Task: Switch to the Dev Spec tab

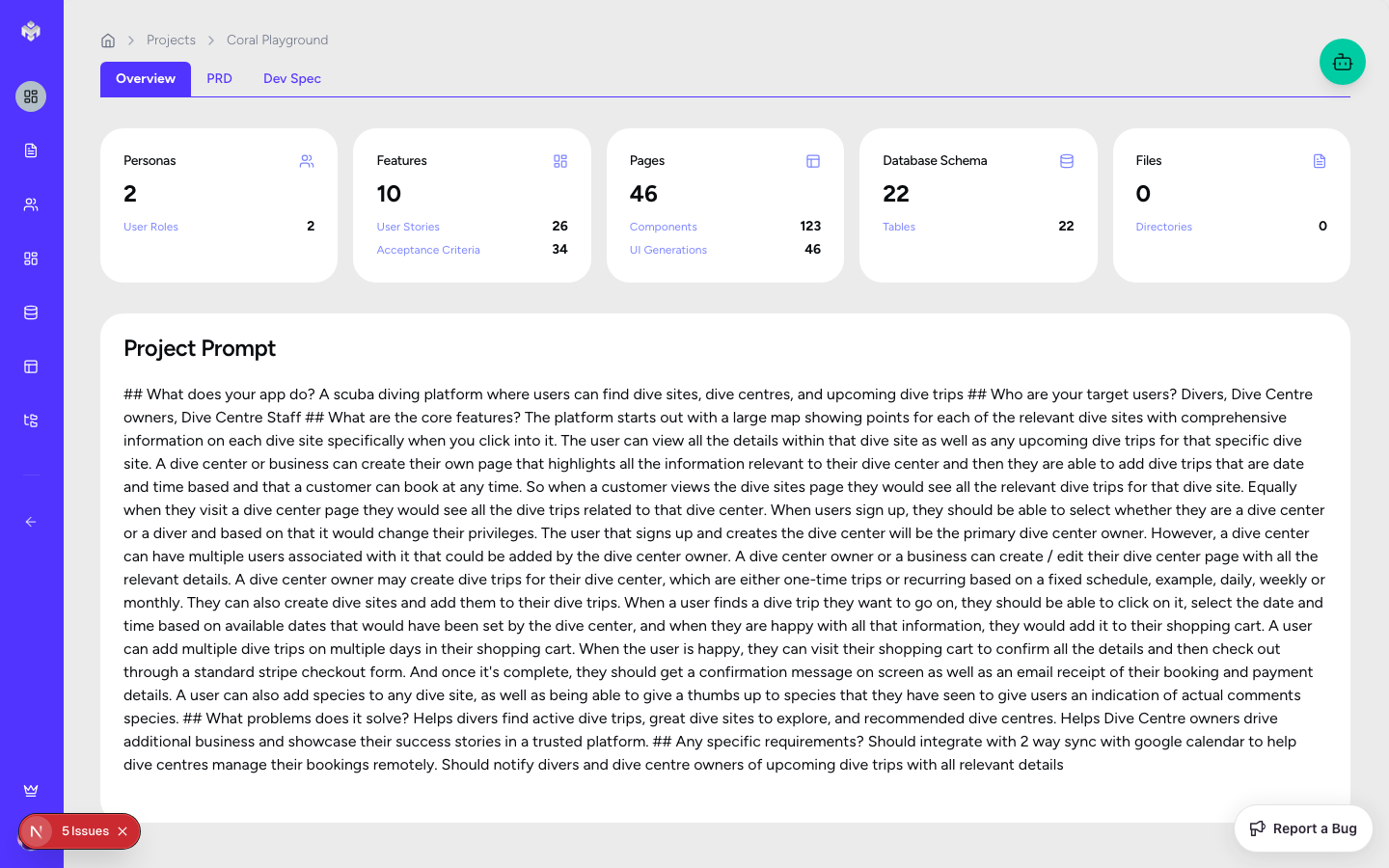Action: pos(291,79)
